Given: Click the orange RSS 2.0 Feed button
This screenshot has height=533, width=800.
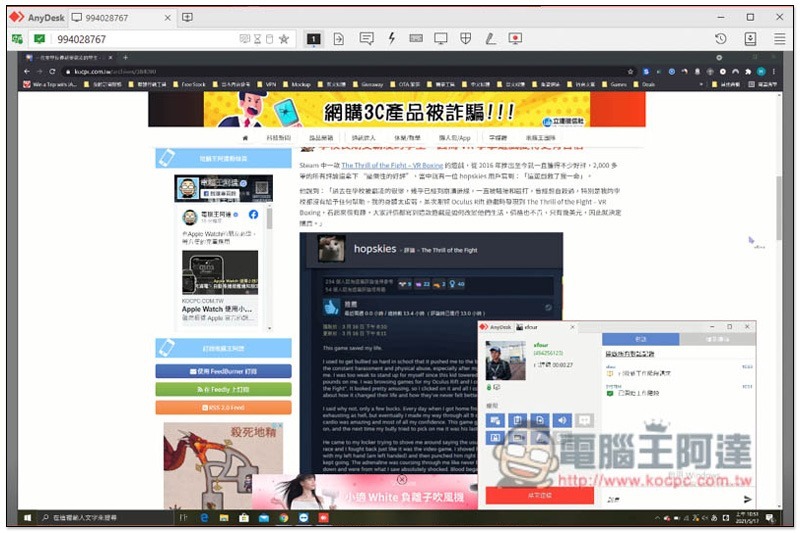Looking at the screenshot, I should pyautogui.click(x=223, y=408).
